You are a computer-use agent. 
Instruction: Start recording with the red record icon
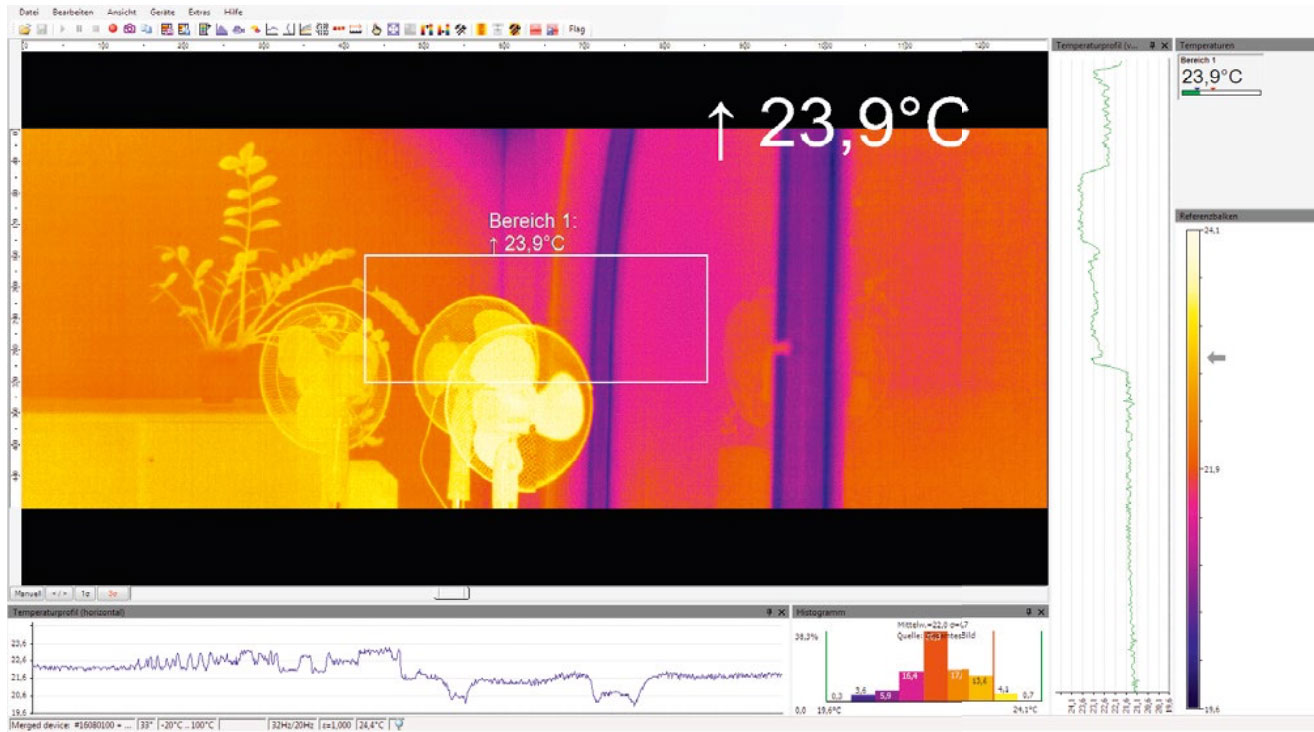pos(112,31)
